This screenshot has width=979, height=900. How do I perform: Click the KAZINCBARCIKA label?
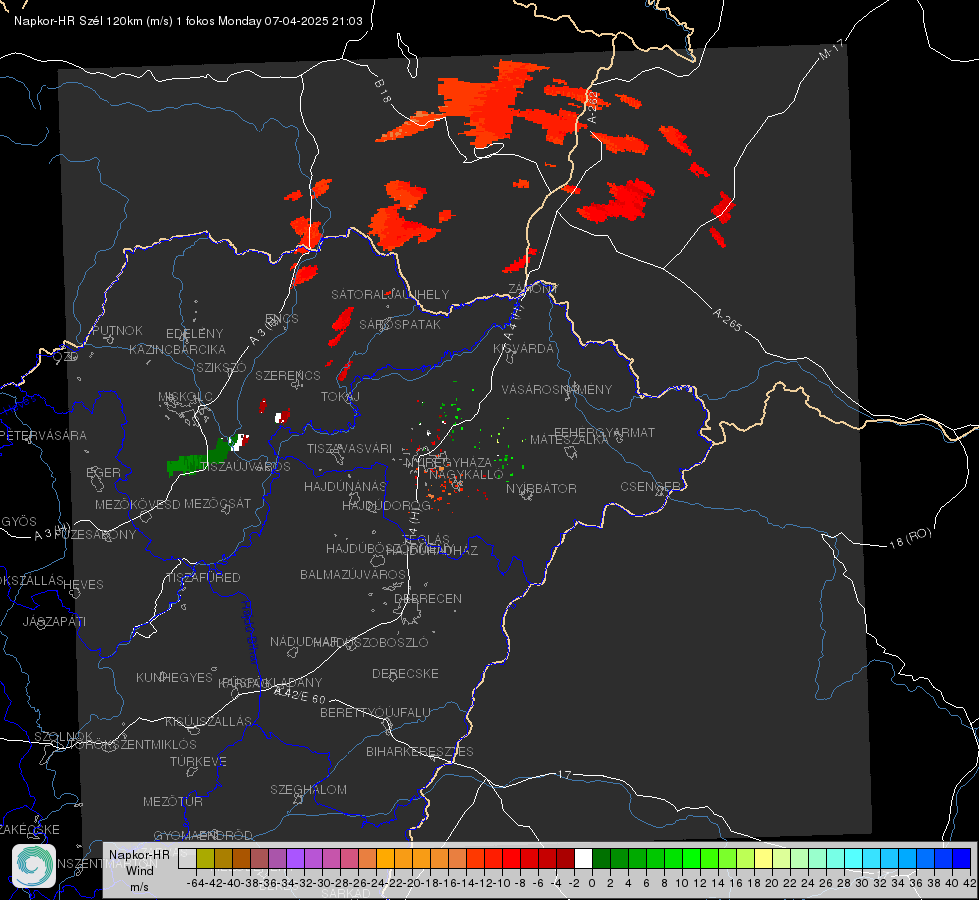click(x=177, y=349)
